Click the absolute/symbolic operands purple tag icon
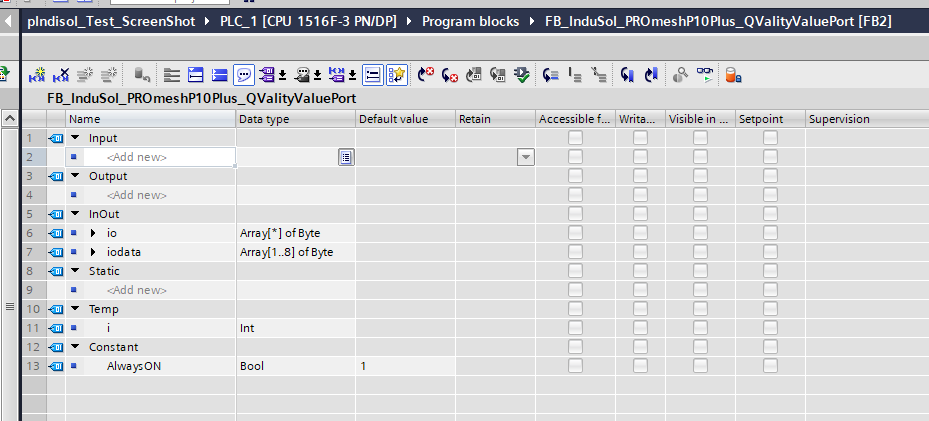Viewport: 929px width, 421px height. click(x=268, y=75)
